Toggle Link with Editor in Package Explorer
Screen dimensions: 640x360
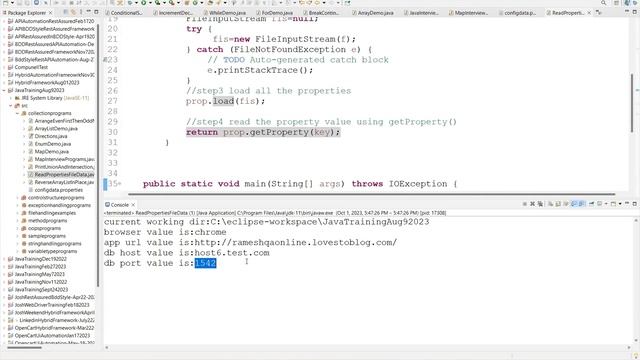point(73,13)
